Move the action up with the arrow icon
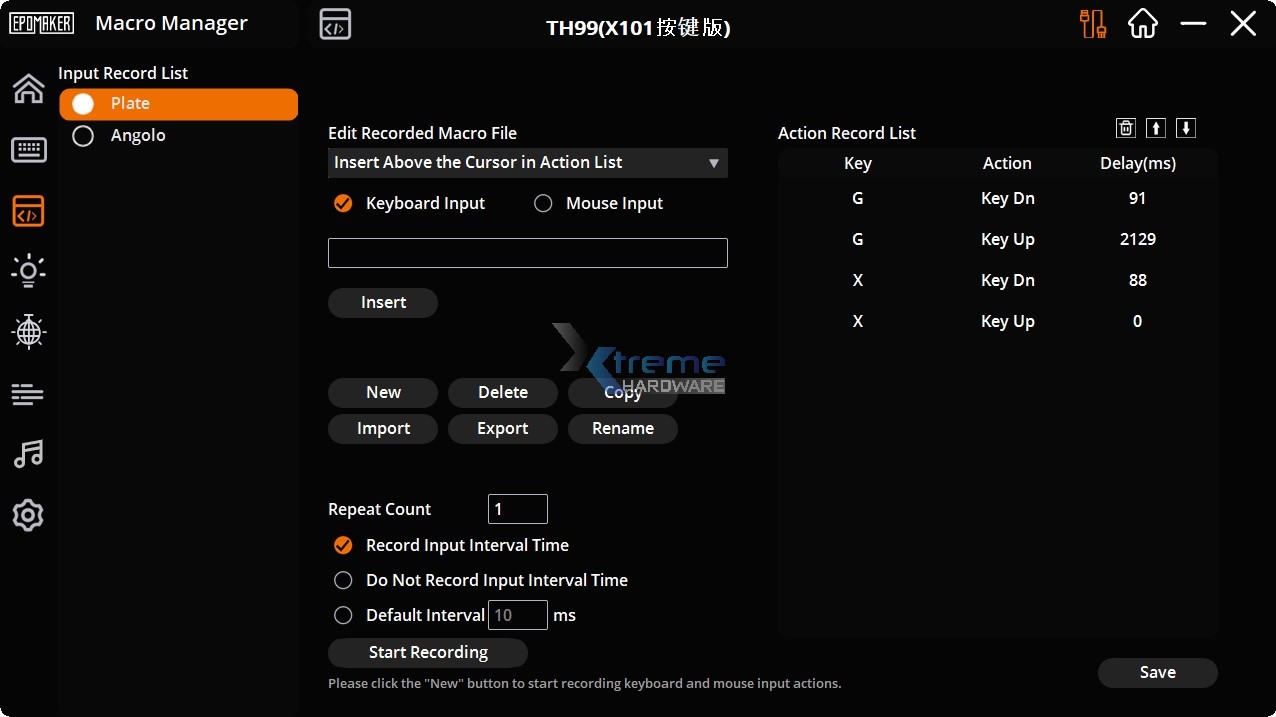Viewport: 1276px width, 717px height. [1155, 128]
